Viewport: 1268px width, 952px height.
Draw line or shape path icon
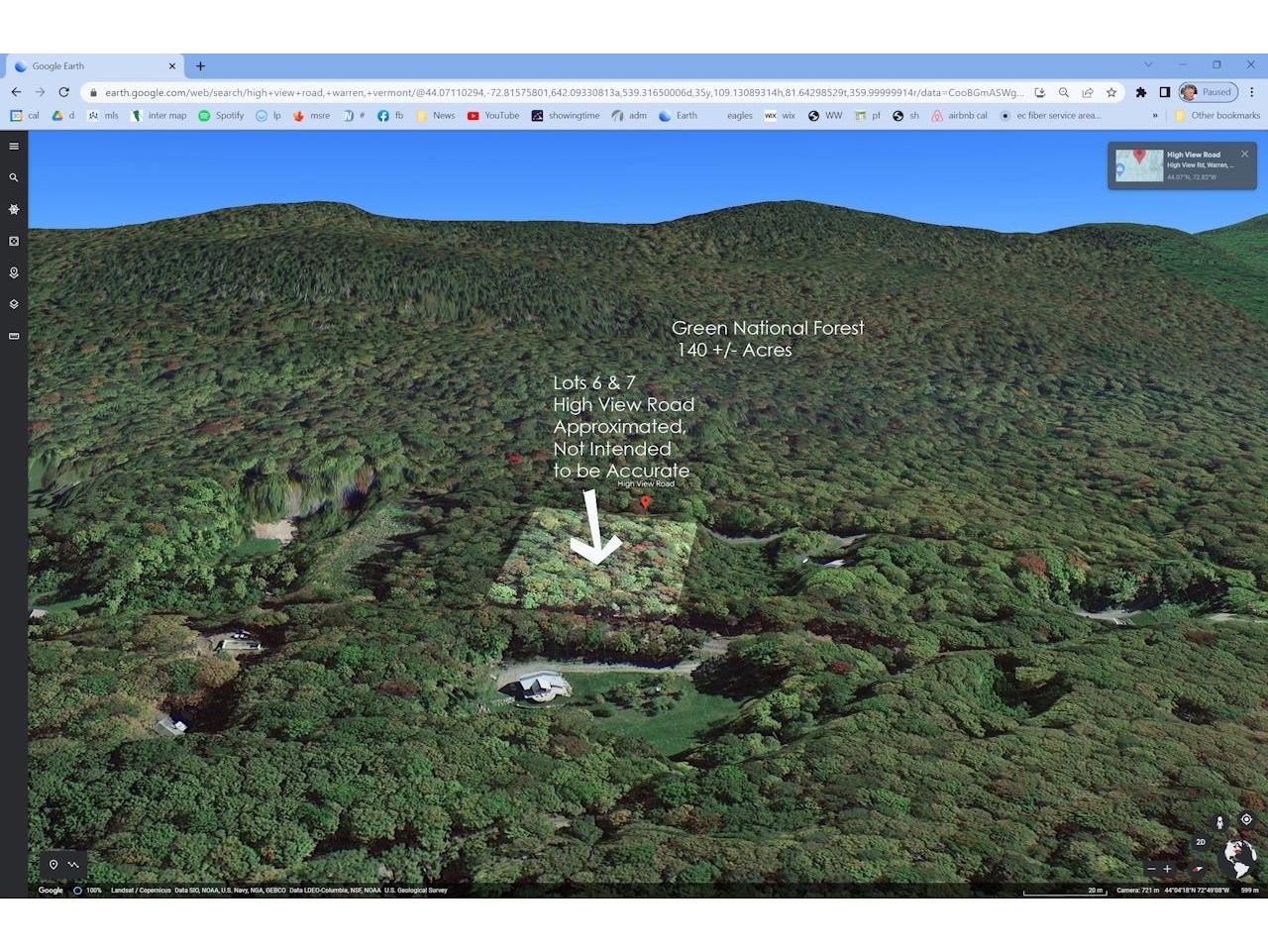point(73,865)
